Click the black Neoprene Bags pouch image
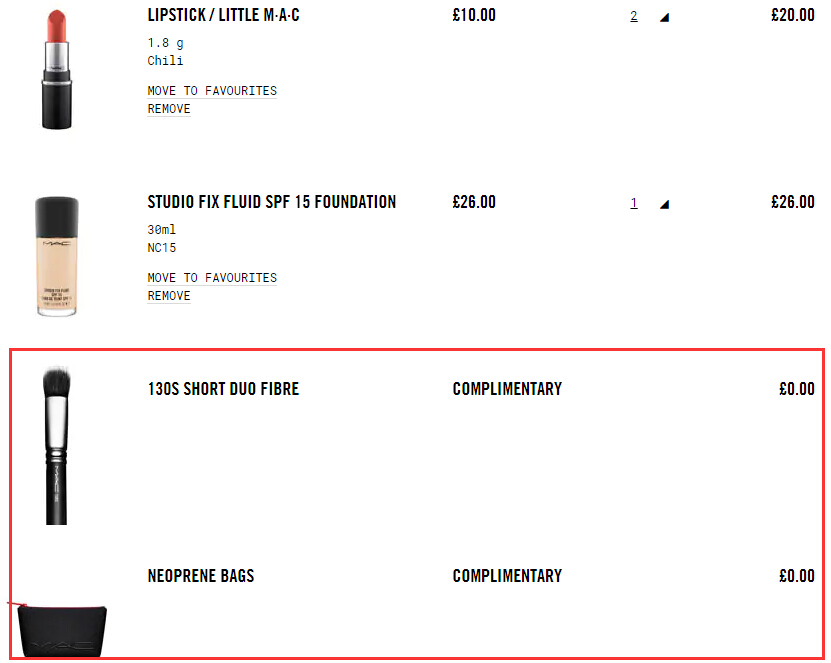This screenshot has width=831, height=663. (x=62, y=630)
